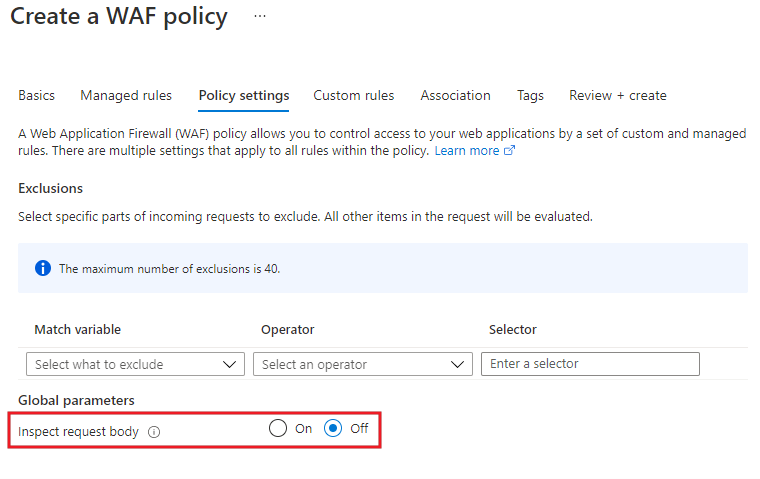Click the Enter a selector field

coord(590,364)
